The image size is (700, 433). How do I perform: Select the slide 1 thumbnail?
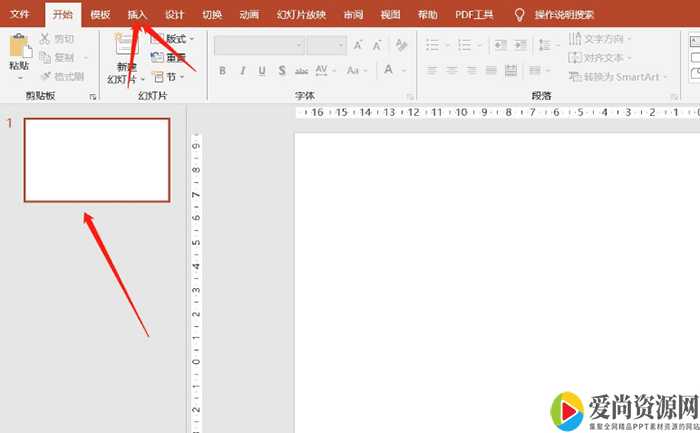pos(97,160)
